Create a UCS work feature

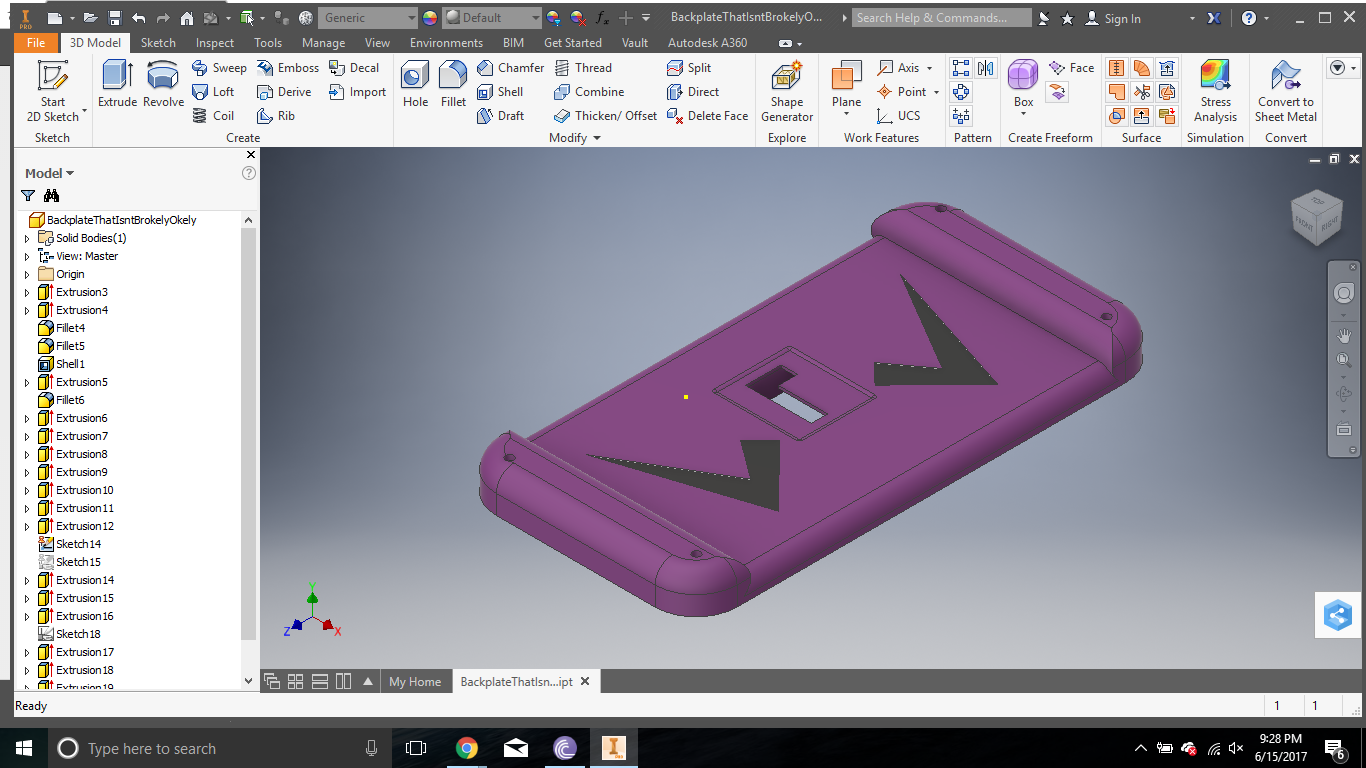click(x=898, y=116)
